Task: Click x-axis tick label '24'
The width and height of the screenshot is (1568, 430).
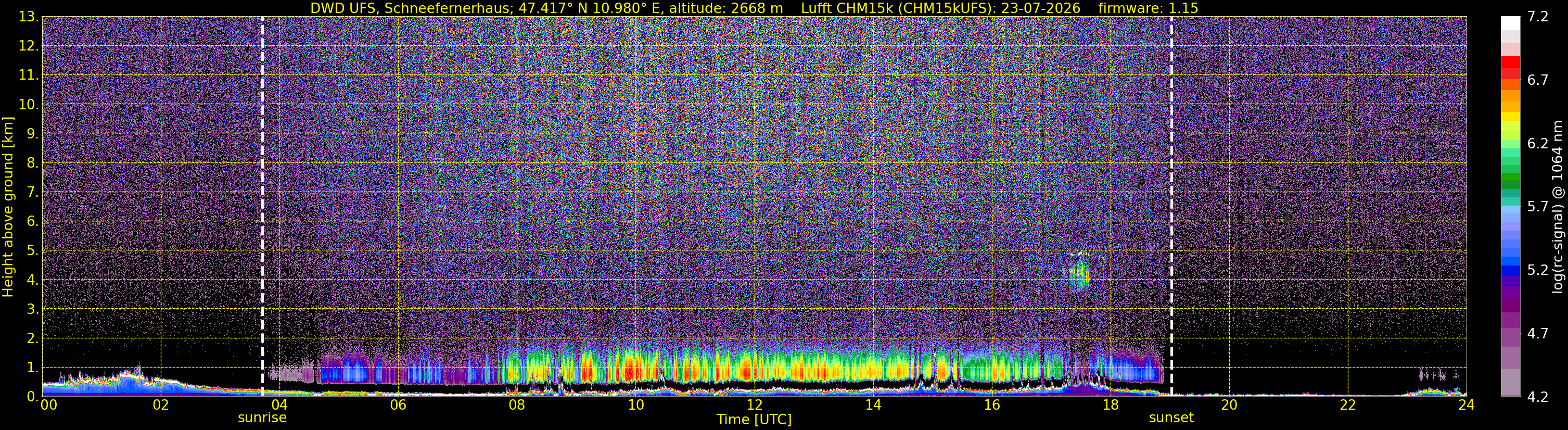Action: click(1467, 405)
